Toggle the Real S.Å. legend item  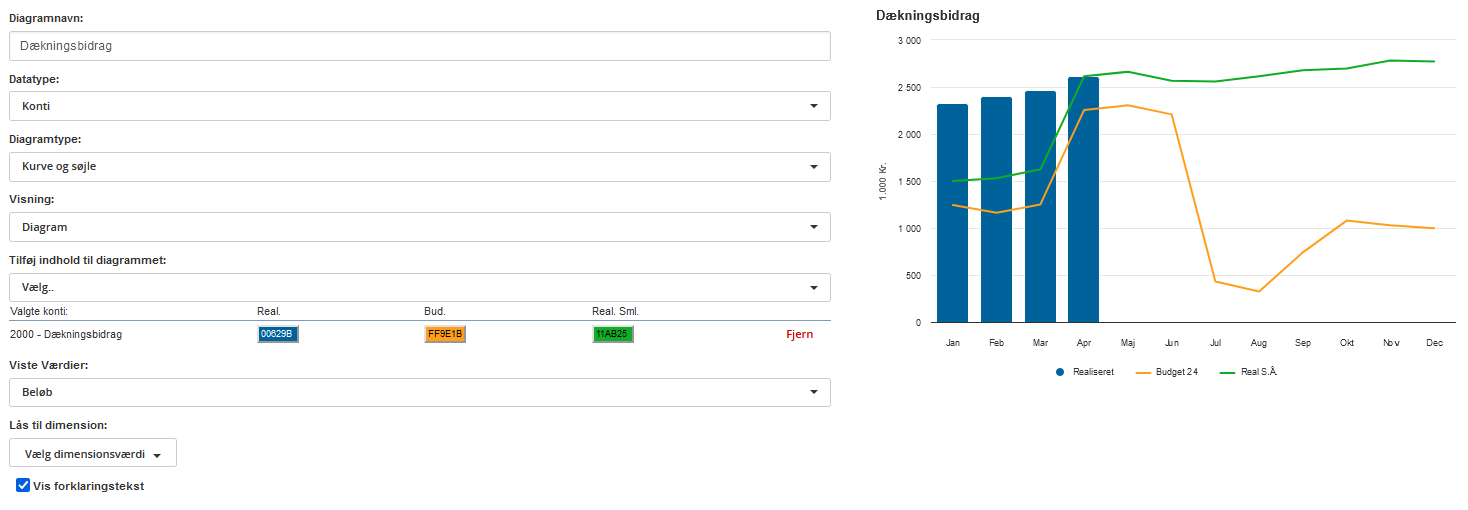(x=1251, y=372)
